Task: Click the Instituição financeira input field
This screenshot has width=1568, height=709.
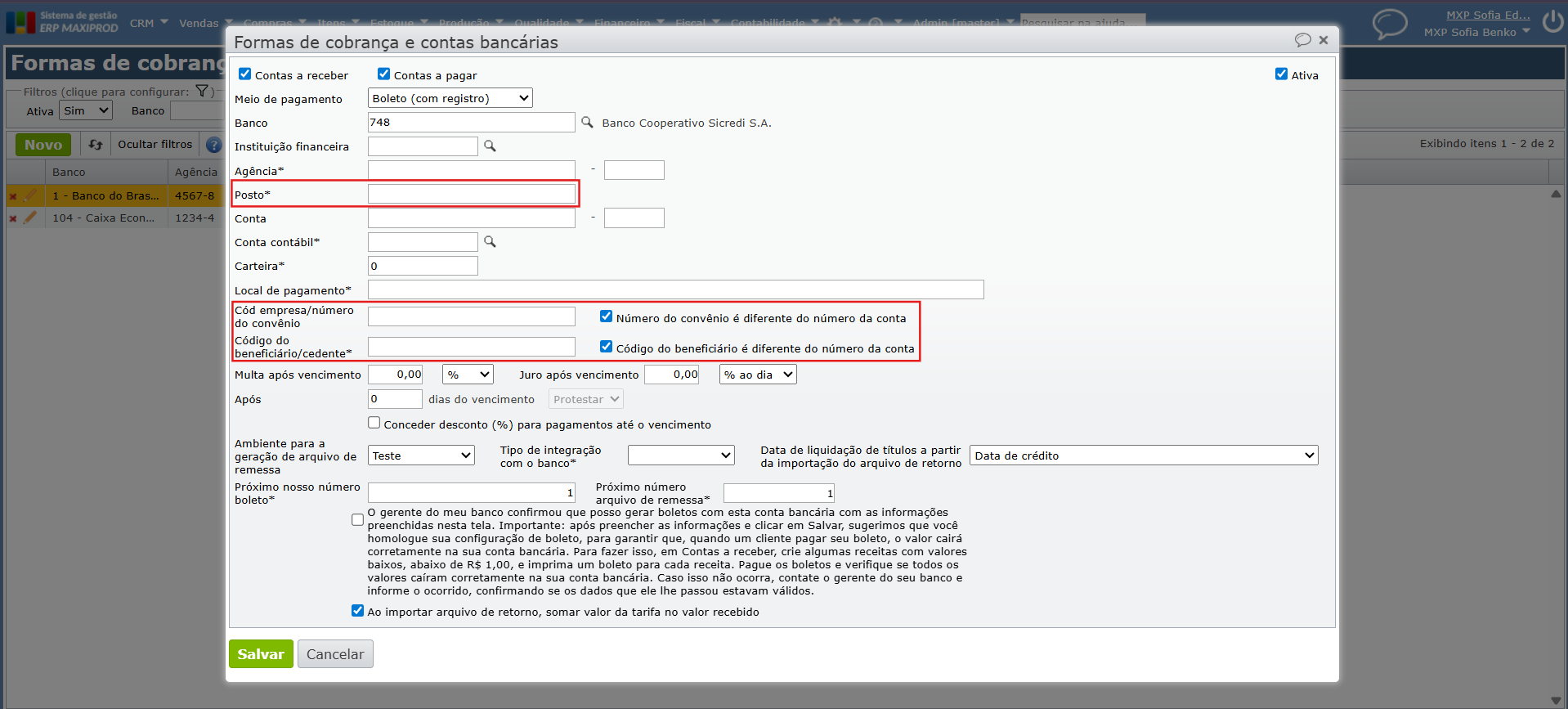Action: (x=423, y=146)
